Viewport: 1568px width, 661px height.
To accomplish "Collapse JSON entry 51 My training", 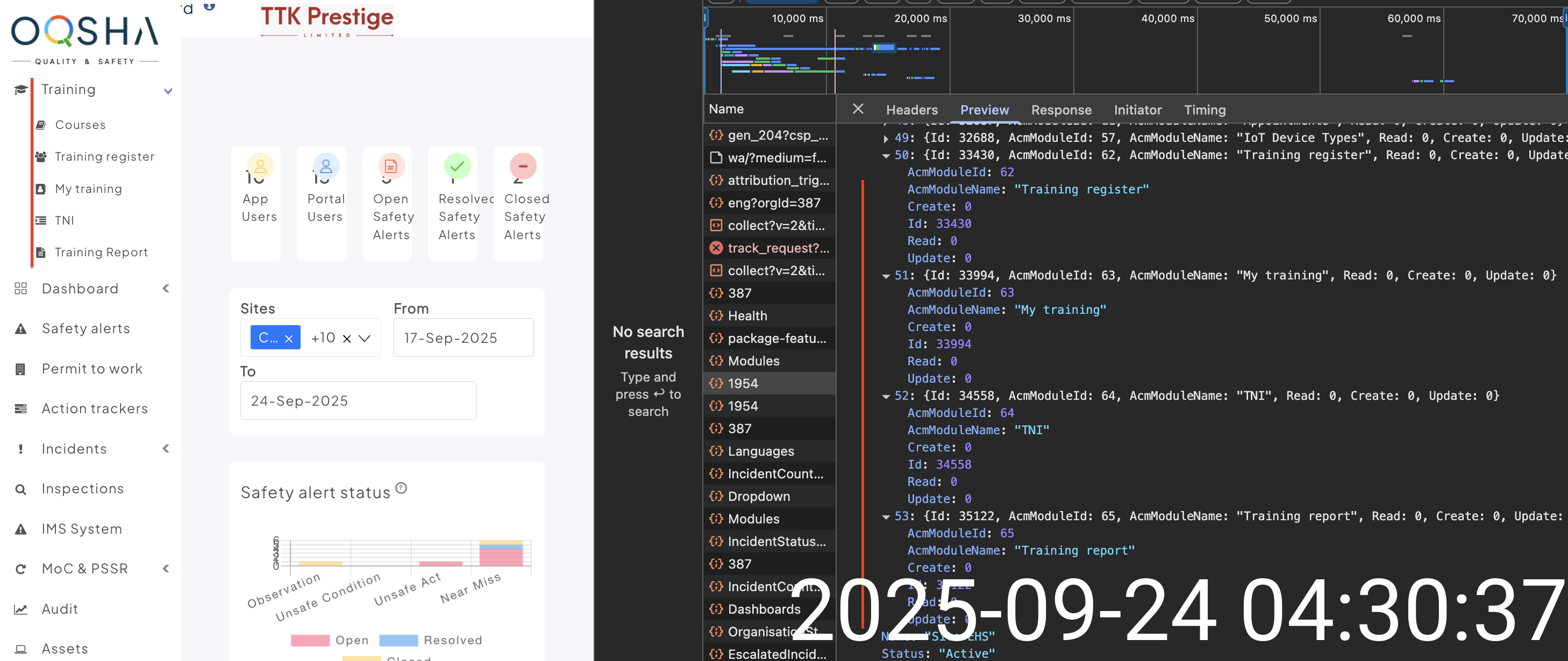I will 886,276.
